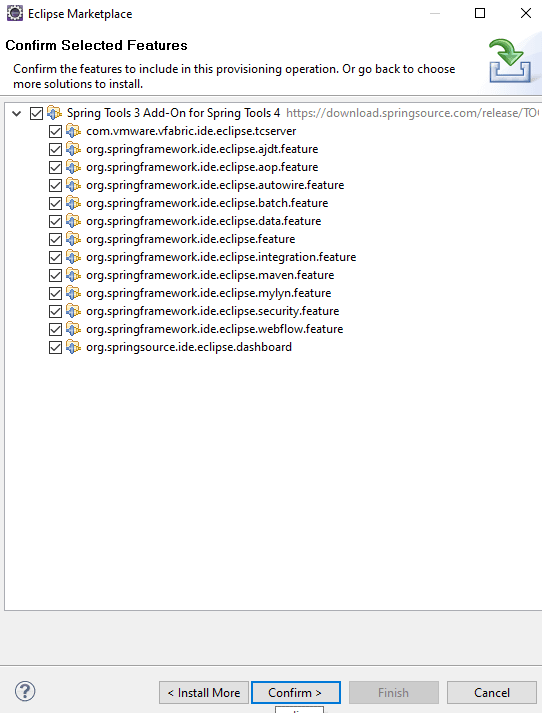Toggle the integration.feature checkbox

[55, 257]
